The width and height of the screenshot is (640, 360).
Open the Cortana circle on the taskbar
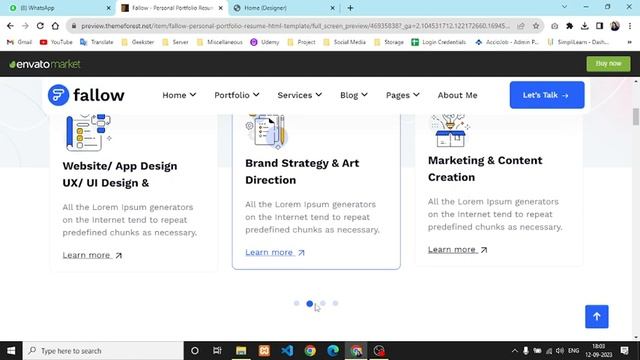[x=195, y=351]
